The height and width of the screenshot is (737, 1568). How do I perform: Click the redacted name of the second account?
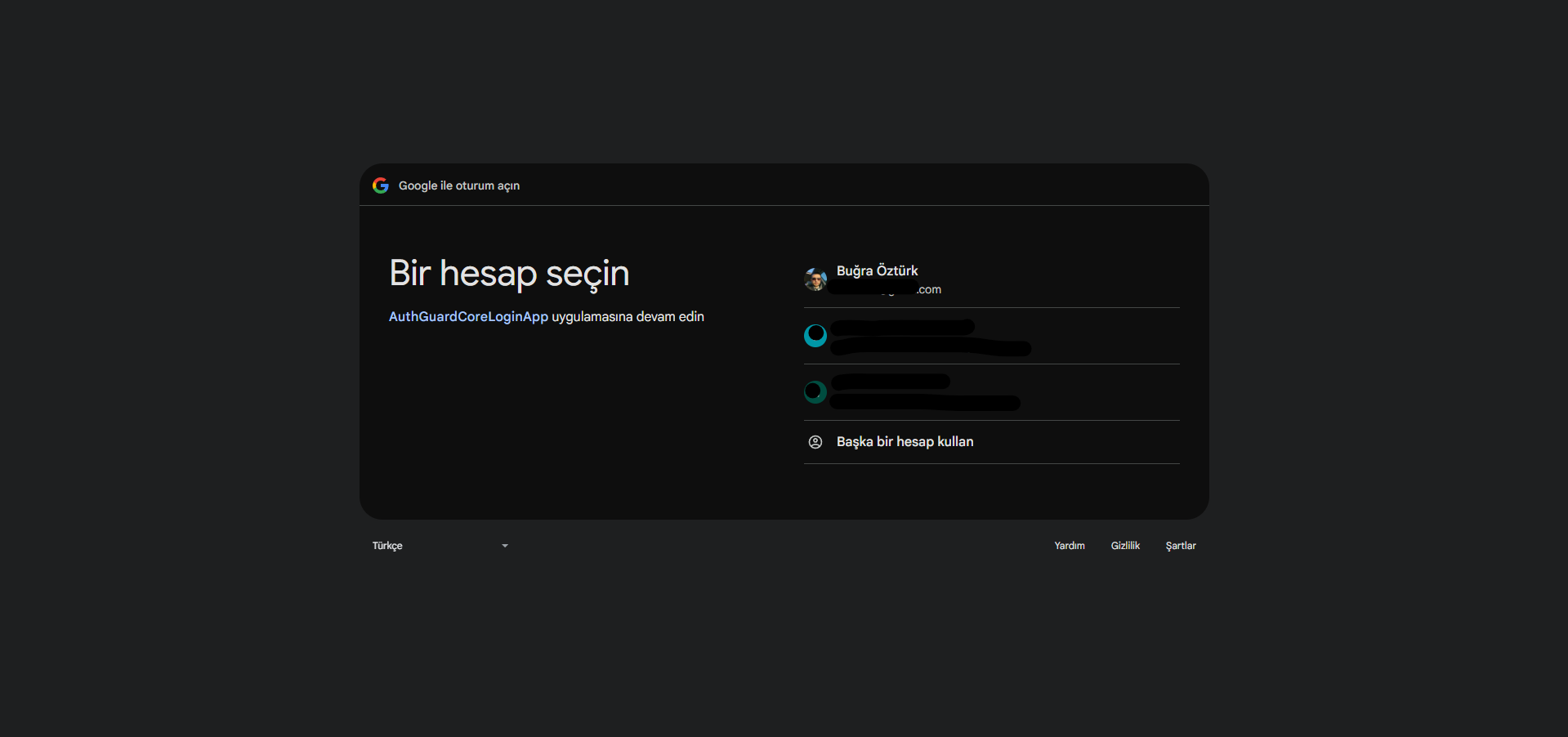pos(903,327)
